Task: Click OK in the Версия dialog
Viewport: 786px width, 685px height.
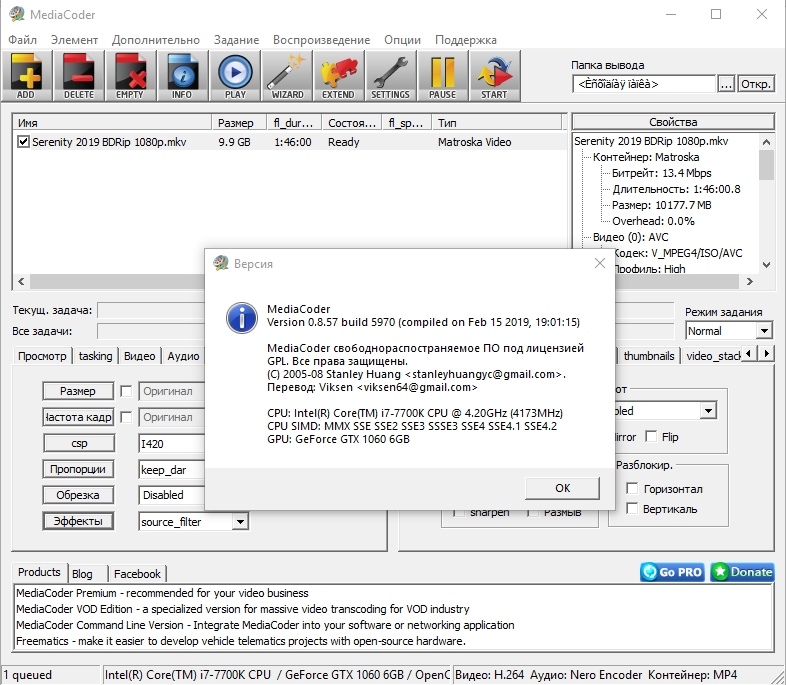Action: (x=562, y=487)
